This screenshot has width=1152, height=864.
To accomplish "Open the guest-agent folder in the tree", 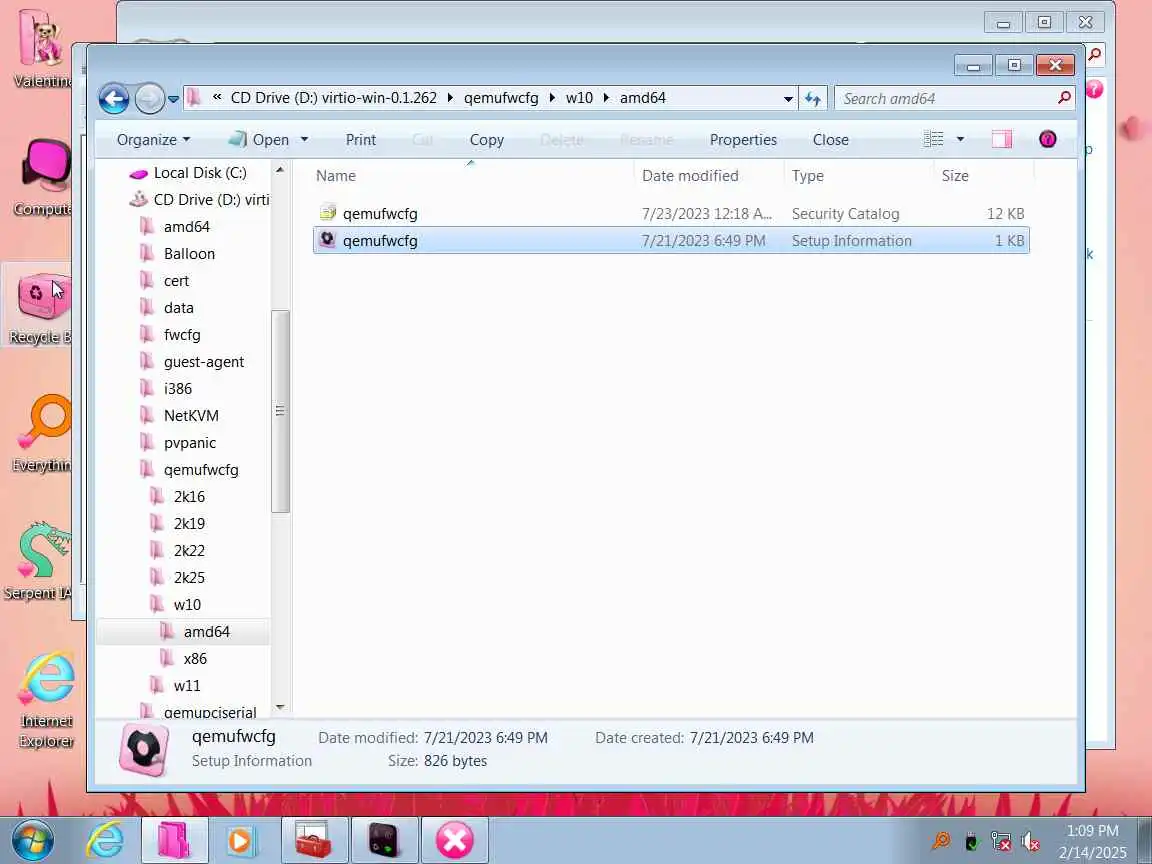I will pyautogui.click(x=204, y=361).
